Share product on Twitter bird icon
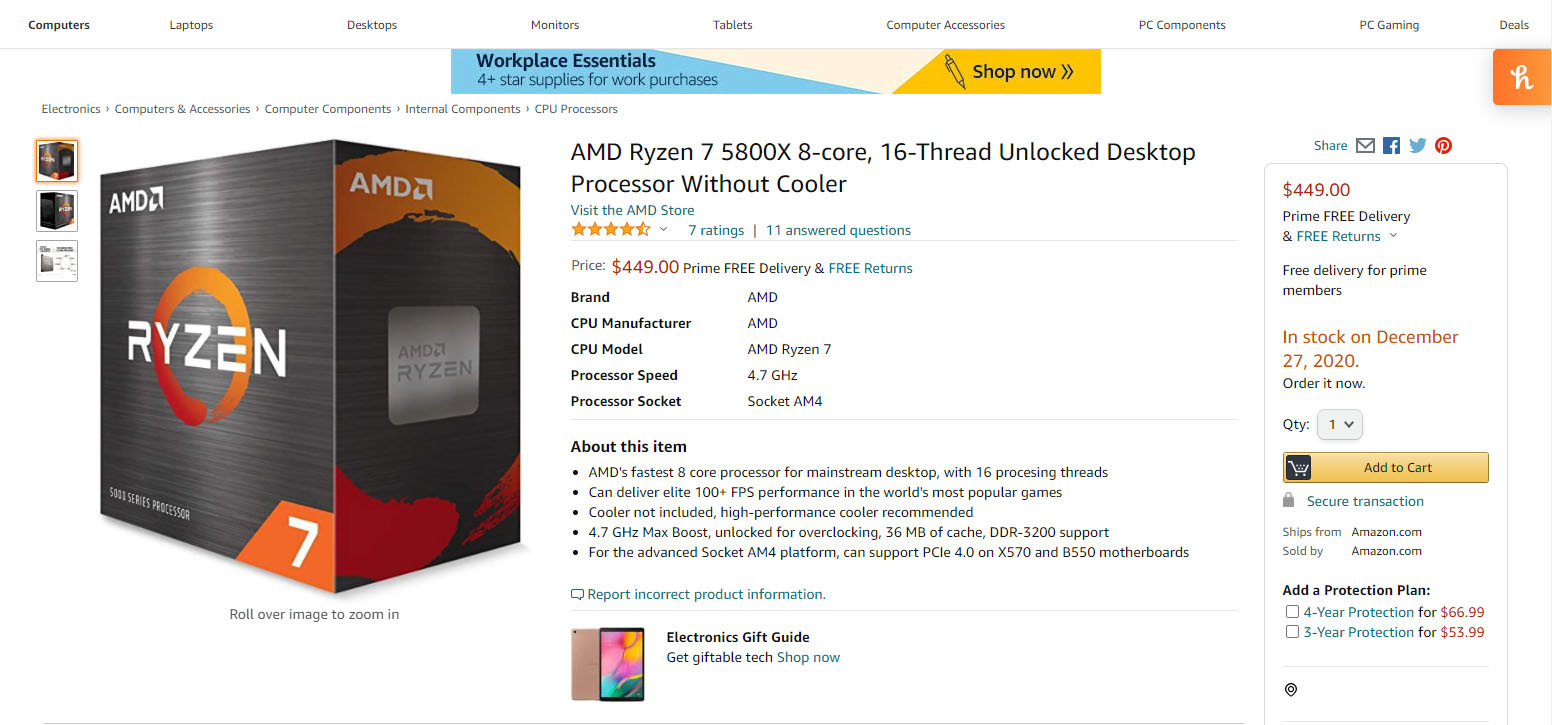The width and height of the screenshot is (1552, 725). (x=1417, y=146)
